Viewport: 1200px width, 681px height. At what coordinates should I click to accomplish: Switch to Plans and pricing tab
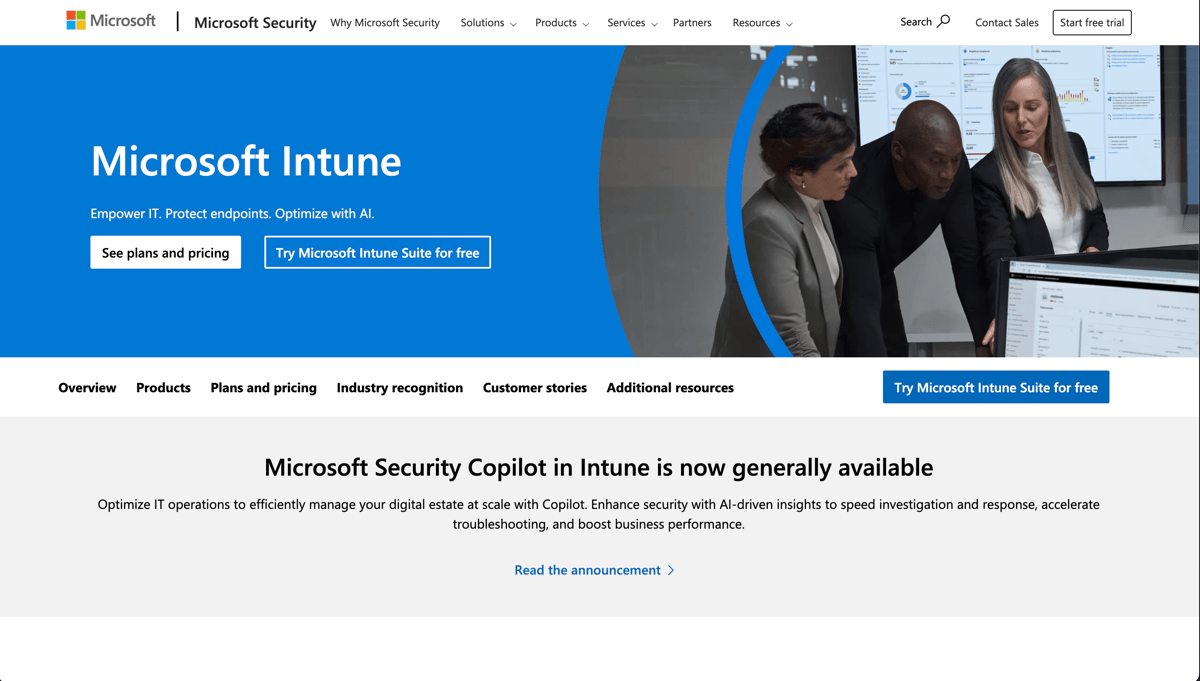(263, 387)
